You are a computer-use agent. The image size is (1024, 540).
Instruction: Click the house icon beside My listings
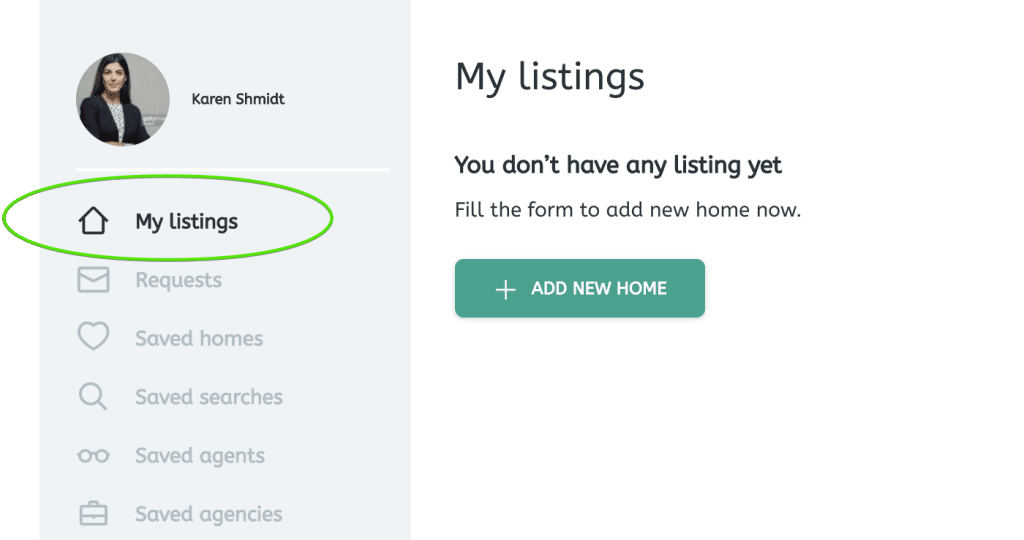[93, 221]
